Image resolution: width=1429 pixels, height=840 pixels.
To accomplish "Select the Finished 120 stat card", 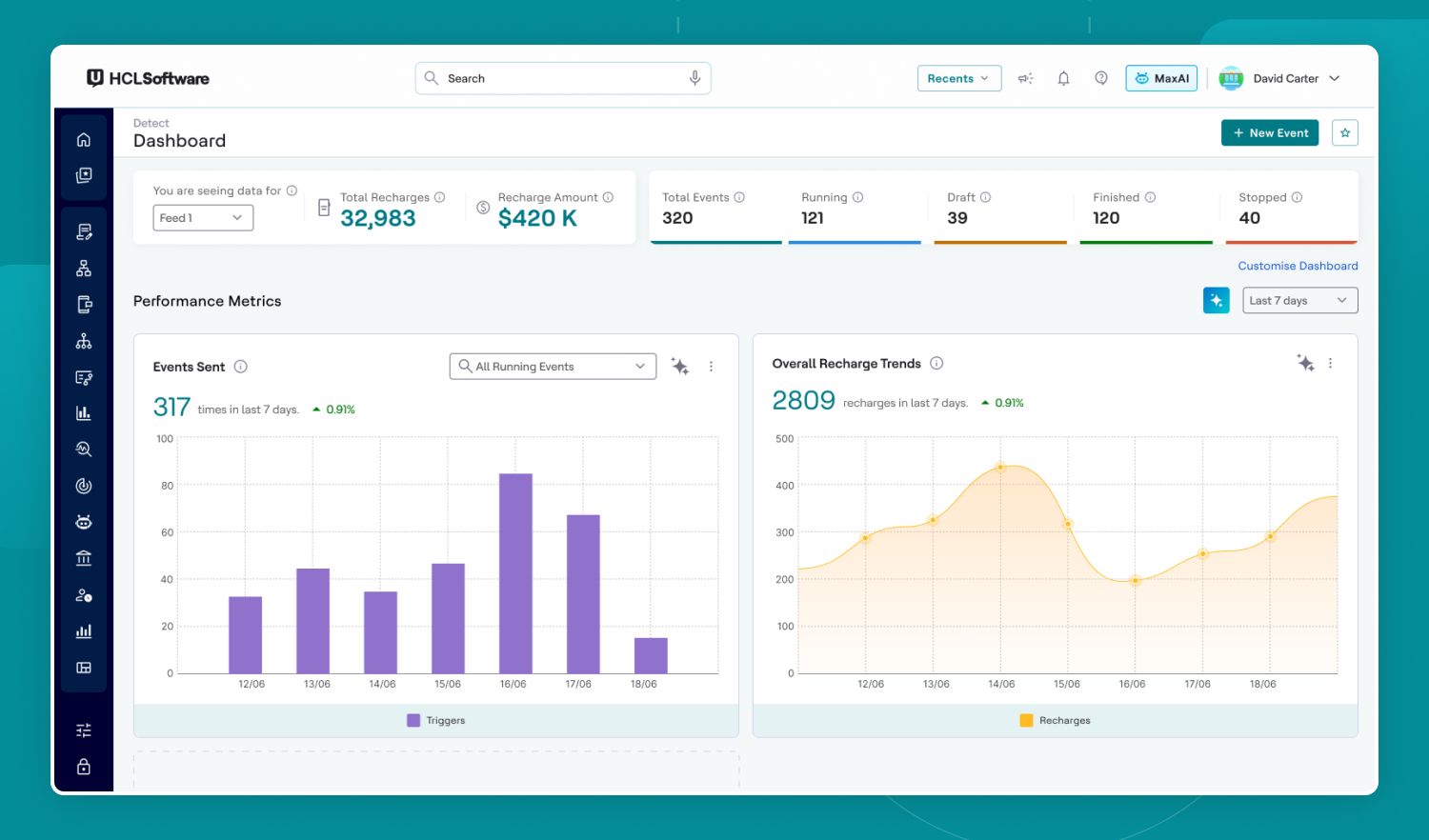I will pyautogui.click(x=1146, y=208).
